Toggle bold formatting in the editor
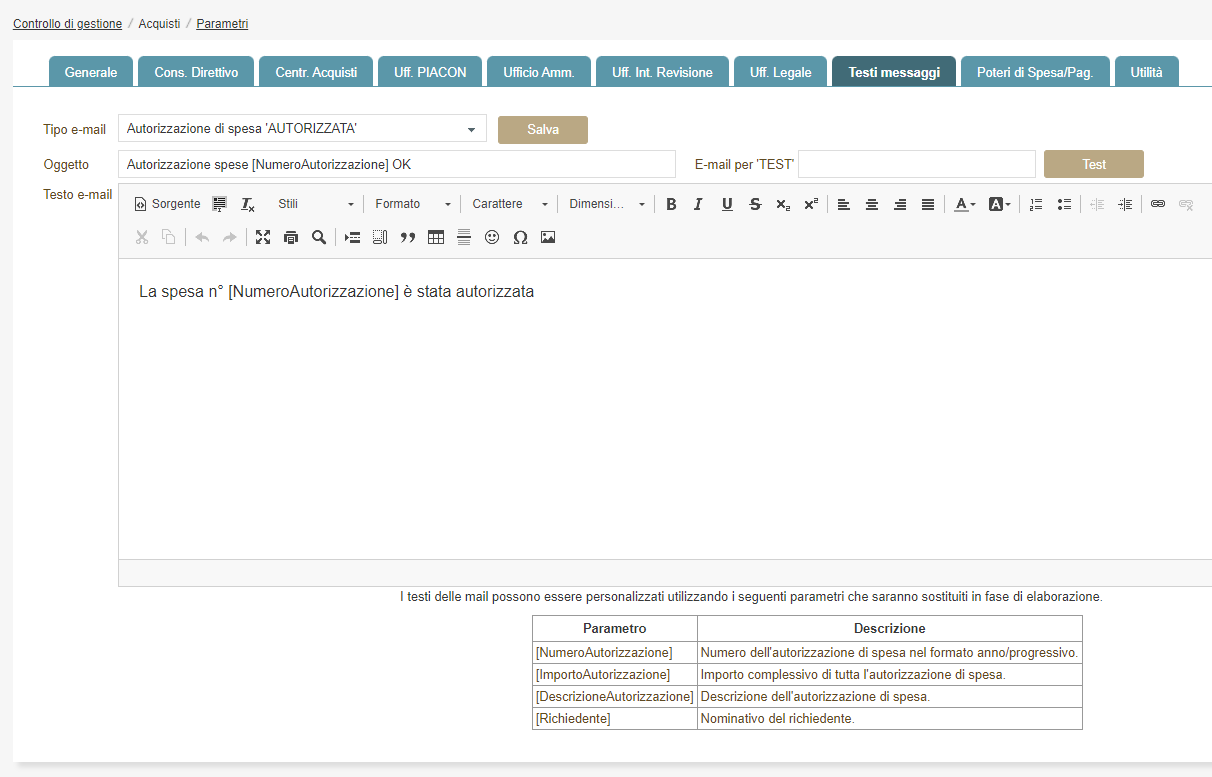 tap(671, 204)
